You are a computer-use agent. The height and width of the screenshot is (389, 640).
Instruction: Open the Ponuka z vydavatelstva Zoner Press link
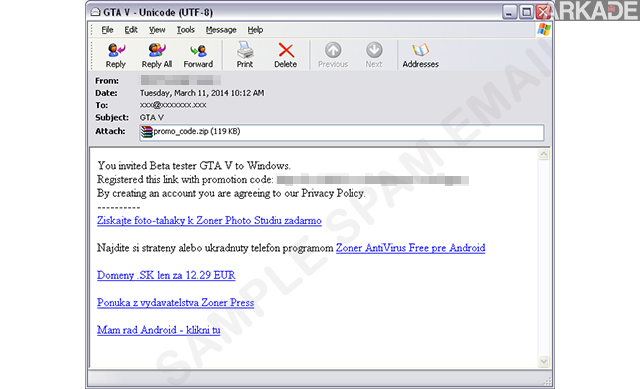[176, 302]
